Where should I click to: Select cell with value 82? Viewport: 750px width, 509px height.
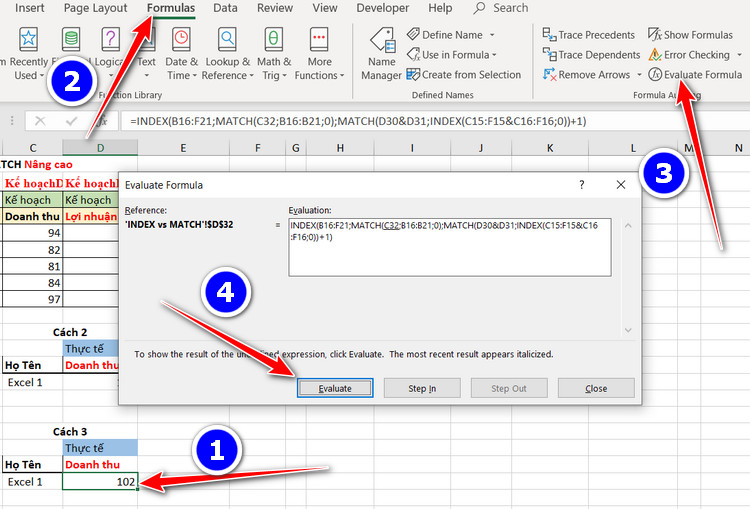[x=33, y=250]
